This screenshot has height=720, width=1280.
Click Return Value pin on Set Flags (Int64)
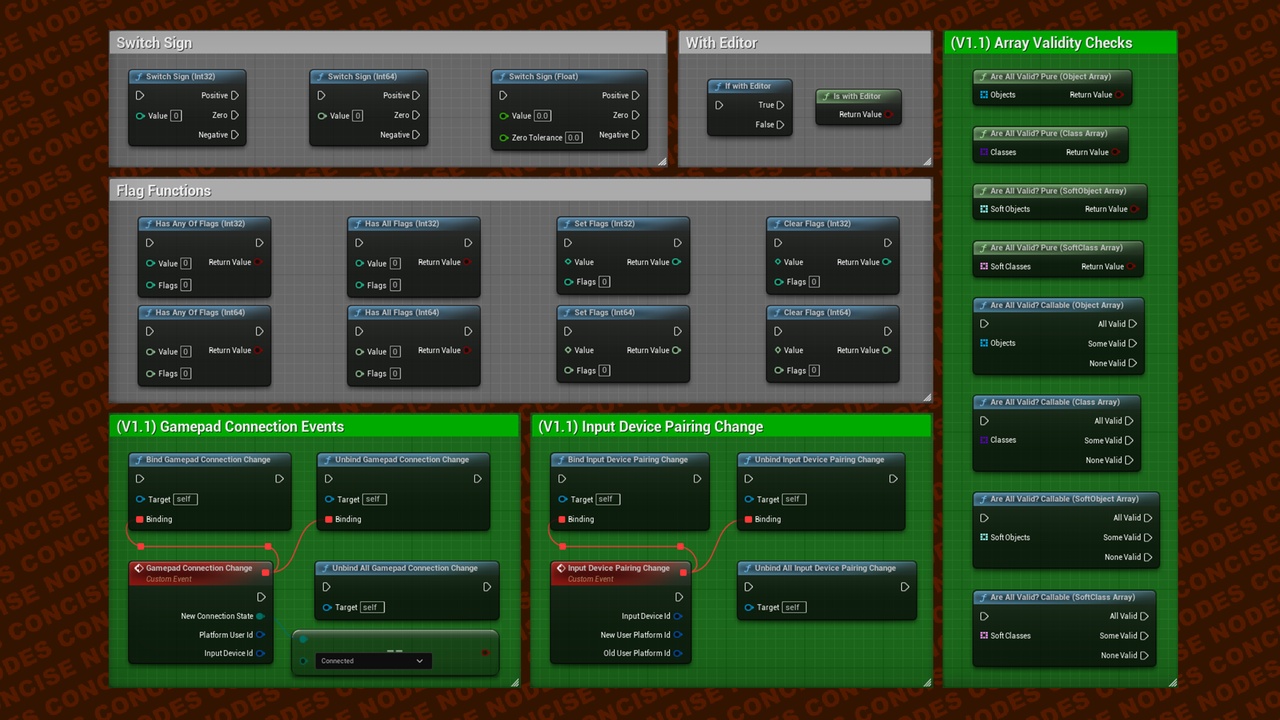(677, 350)
